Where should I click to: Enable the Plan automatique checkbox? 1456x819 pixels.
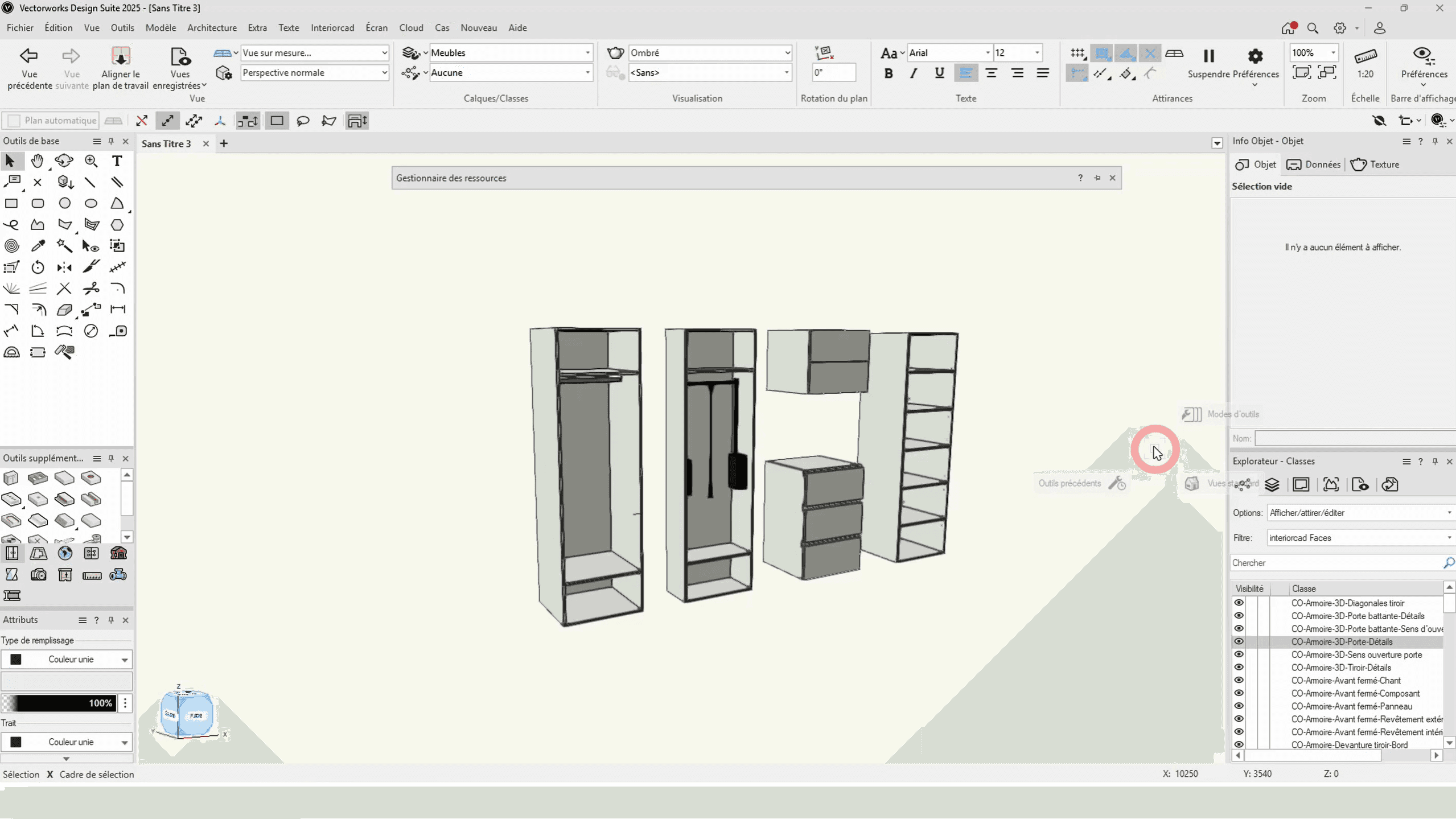(14, 121)
